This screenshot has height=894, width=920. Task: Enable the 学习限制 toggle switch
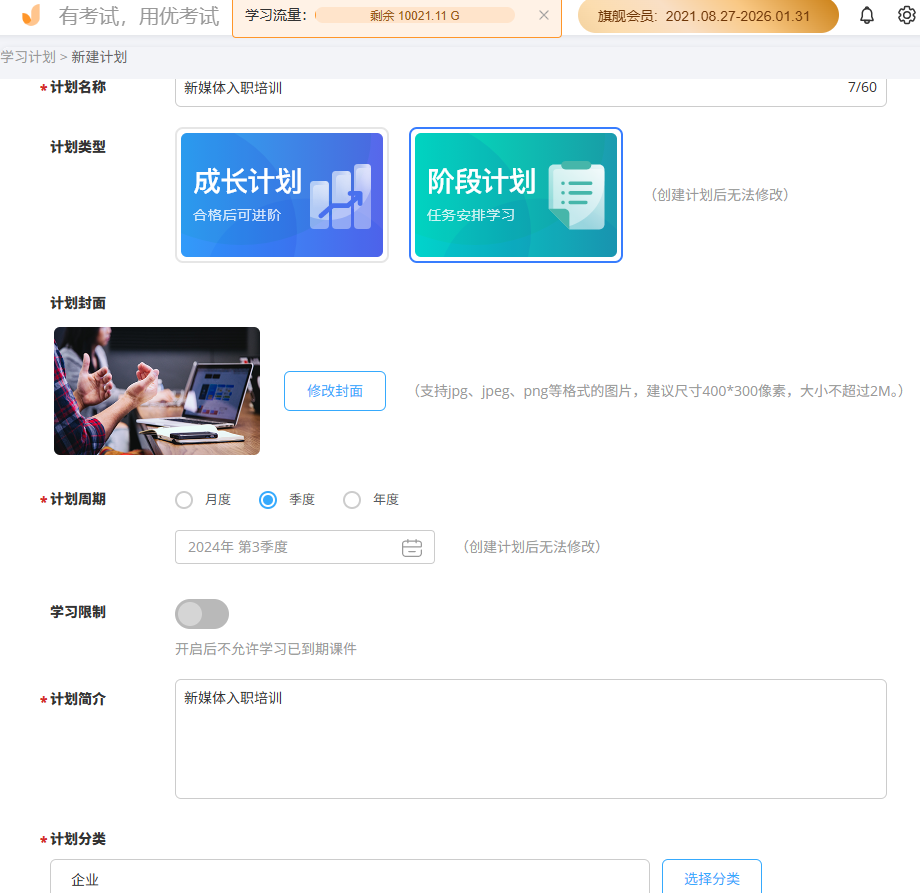tap(201, 613)
